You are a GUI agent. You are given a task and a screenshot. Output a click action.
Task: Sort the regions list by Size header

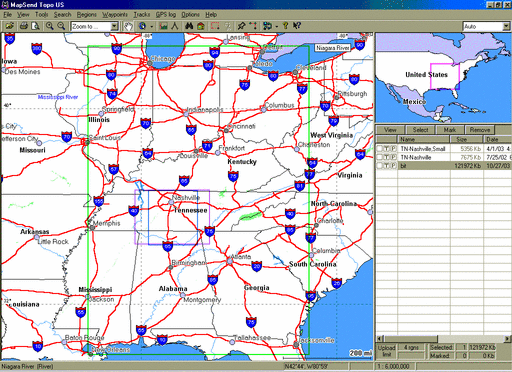467,139
